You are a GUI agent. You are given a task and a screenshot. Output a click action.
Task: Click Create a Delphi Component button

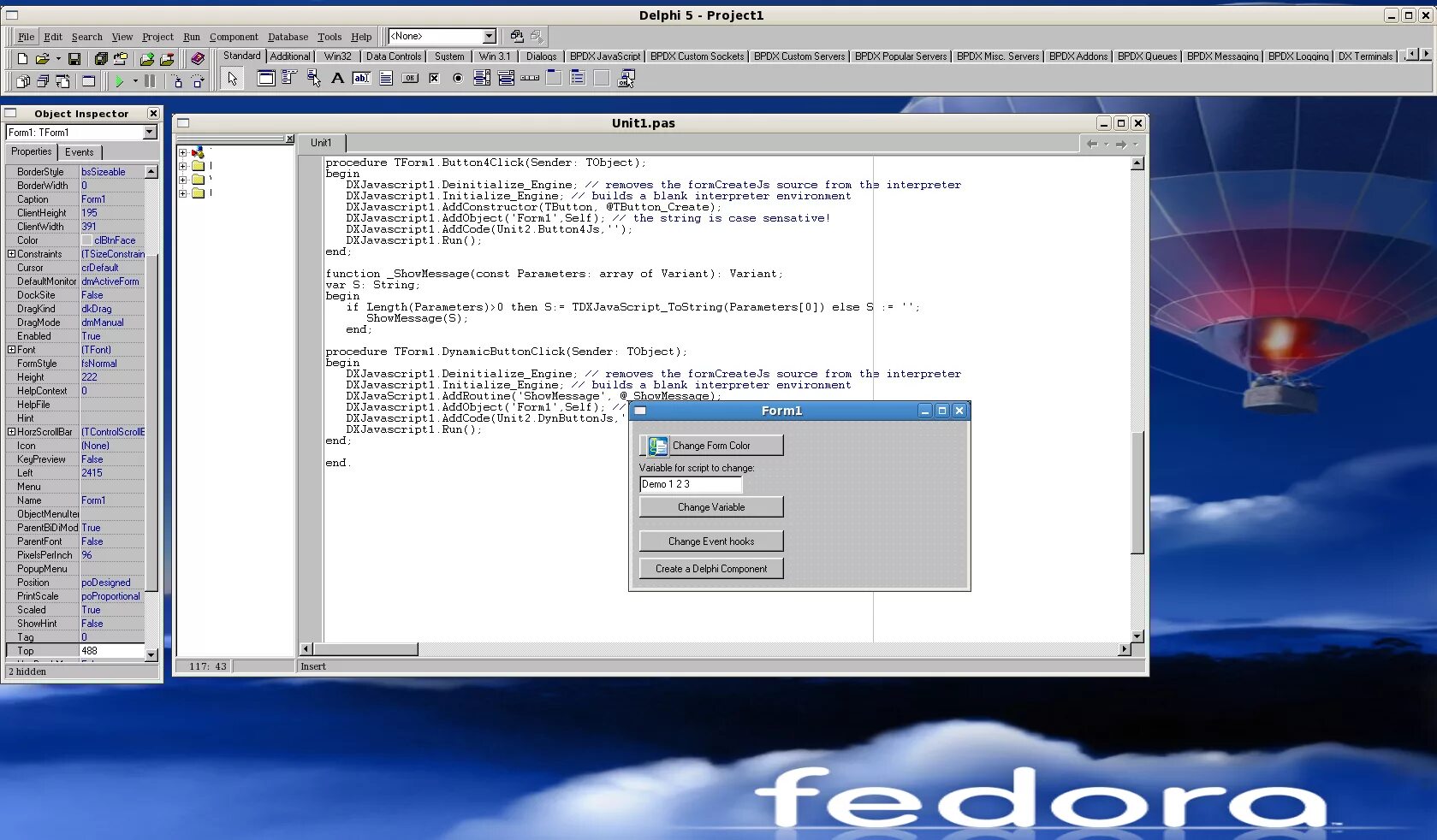711,569
